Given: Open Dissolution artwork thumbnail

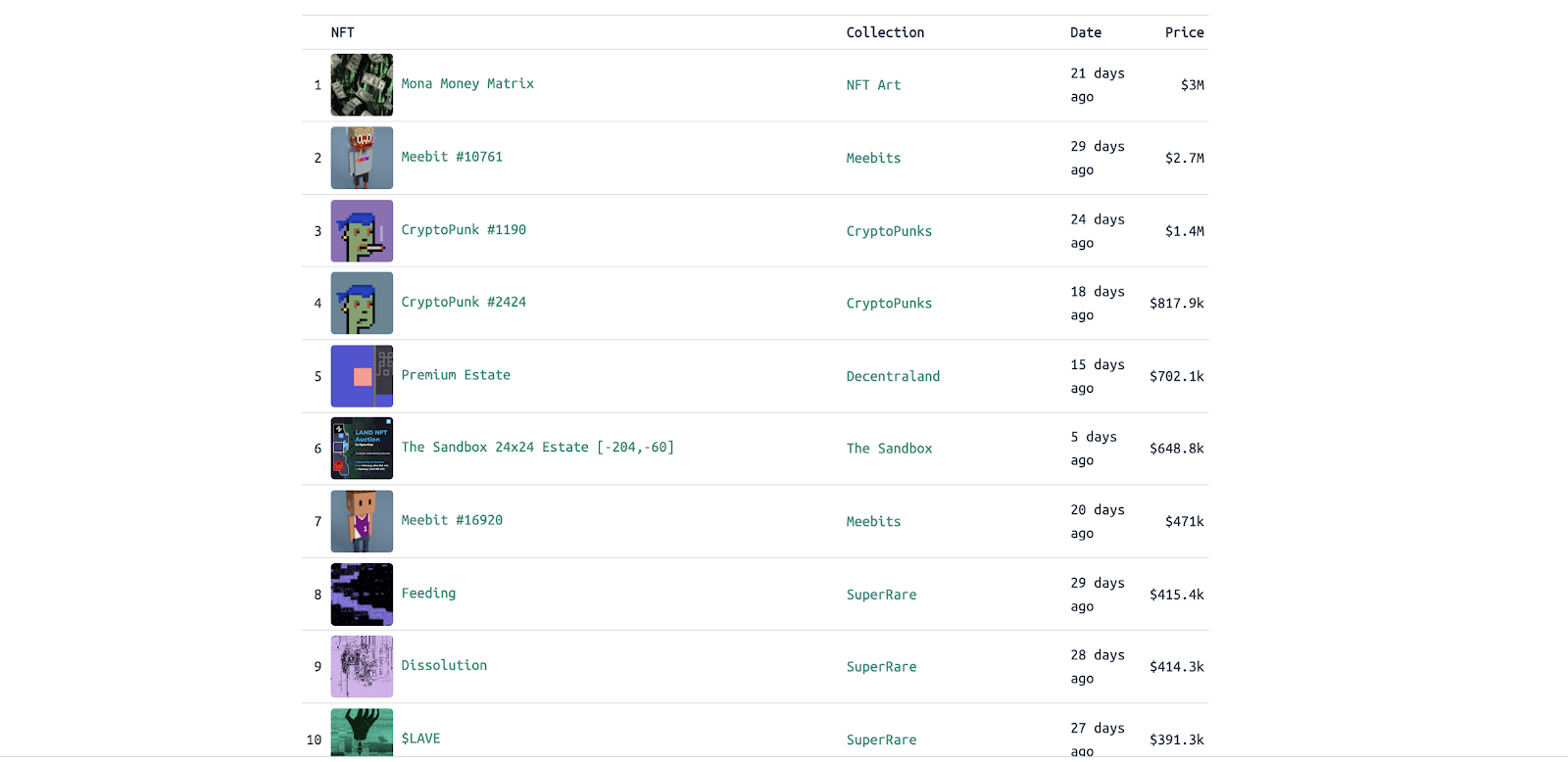Looking at the screenshot, I should point(362,666).
